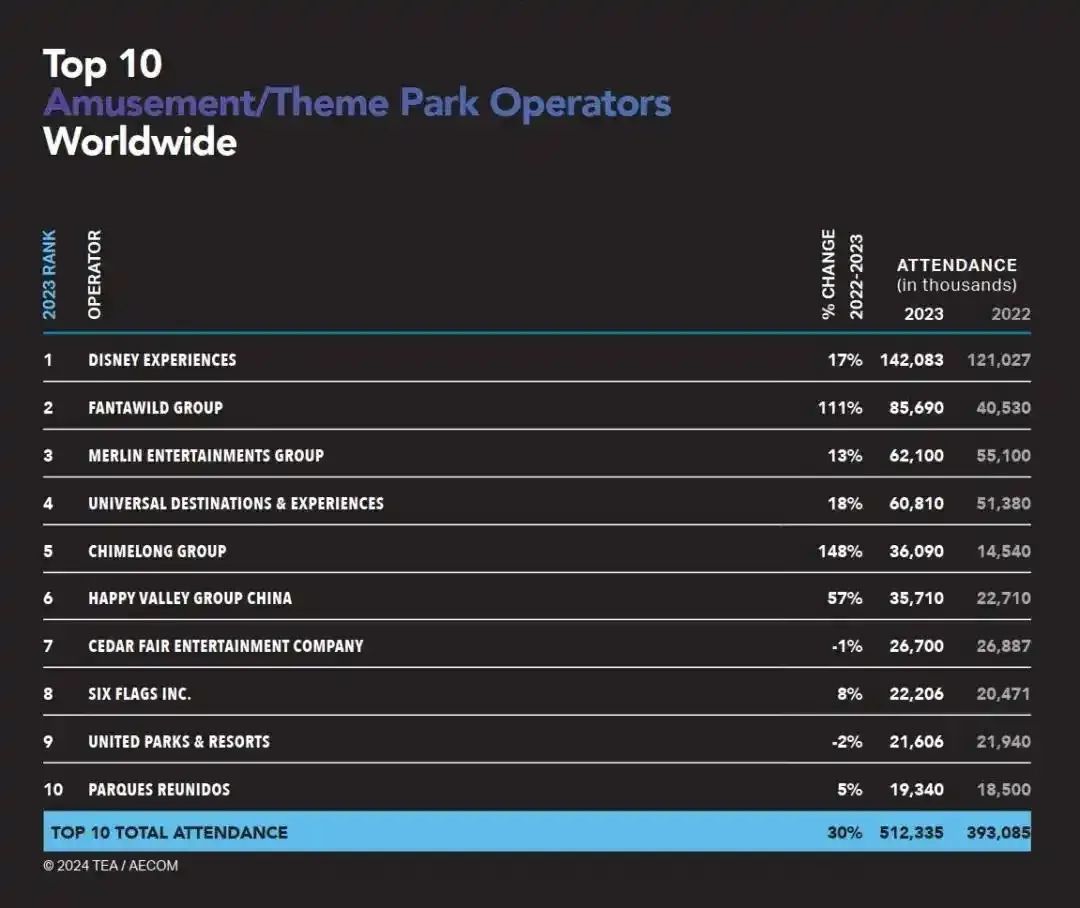Image resolution: width=1080 pixels, height=908 pixels.
Task: Select the Fantawild Group row label
Action: (155, 408)
